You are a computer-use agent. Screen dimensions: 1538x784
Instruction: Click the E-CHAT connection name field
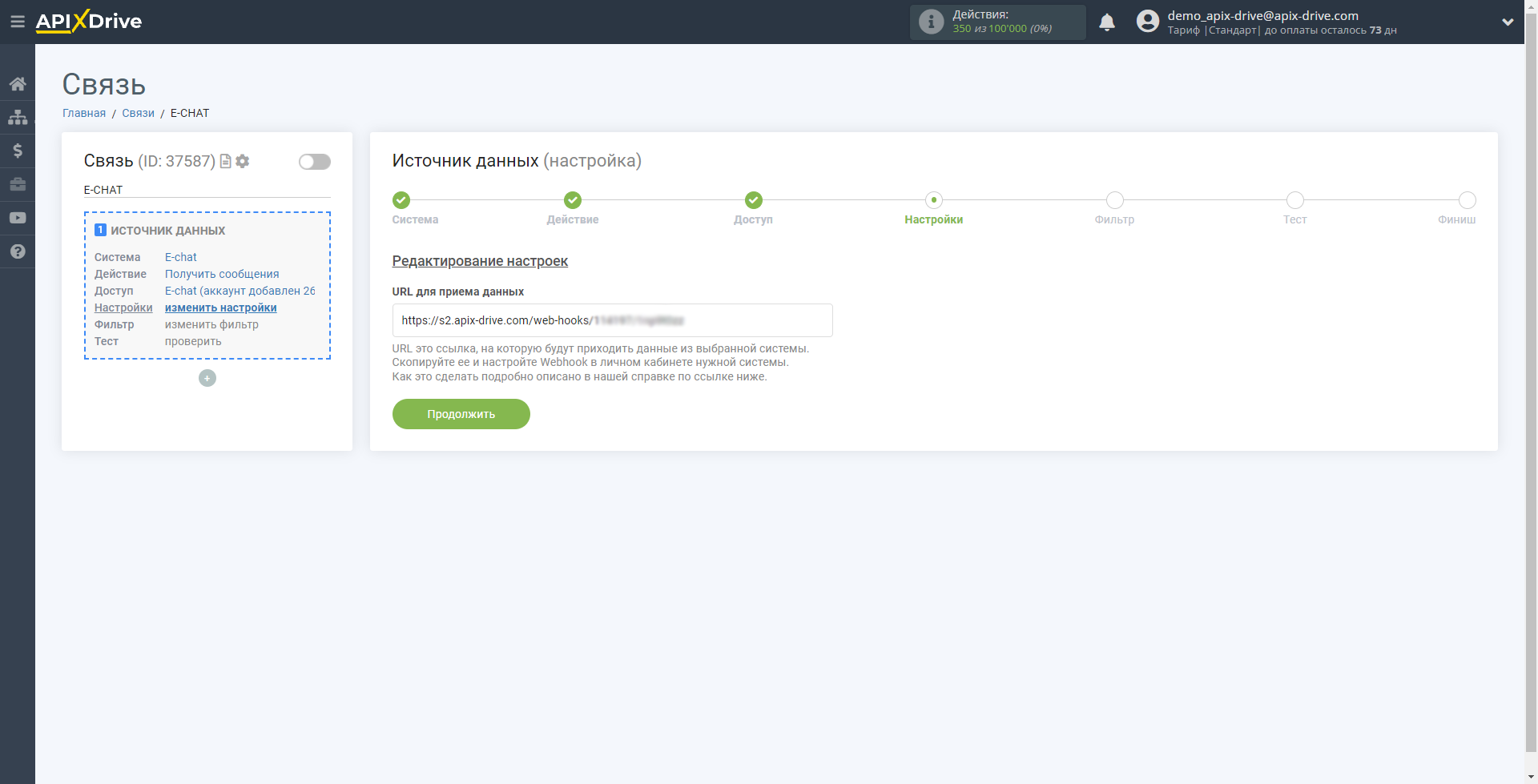tap(207, 190)
